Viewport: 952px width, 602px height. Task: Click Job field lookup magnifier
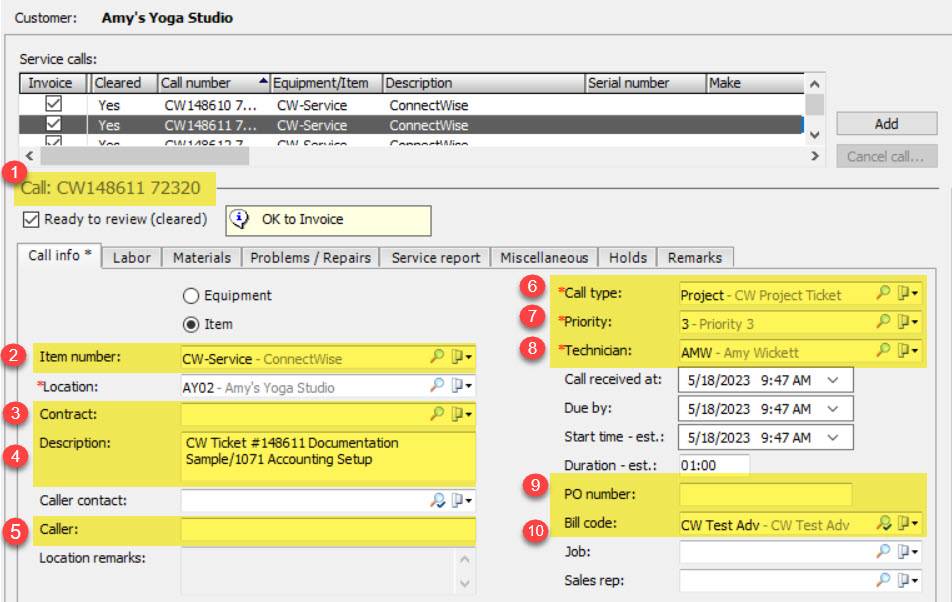(x=883, y=551)
